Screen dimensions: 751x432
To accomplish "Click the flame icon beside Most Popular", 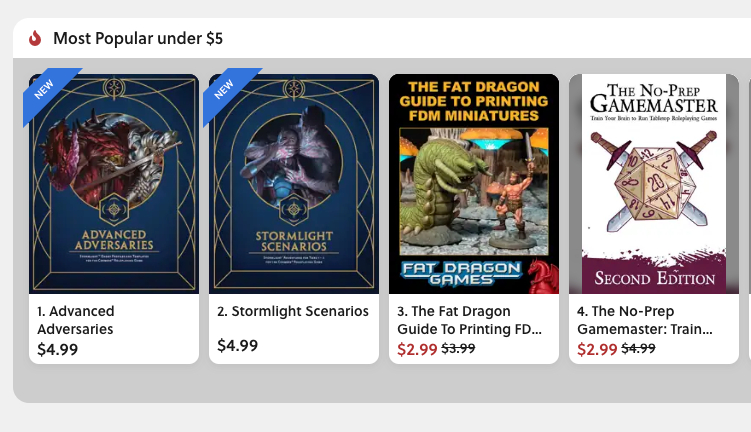I will pos(35,38).
